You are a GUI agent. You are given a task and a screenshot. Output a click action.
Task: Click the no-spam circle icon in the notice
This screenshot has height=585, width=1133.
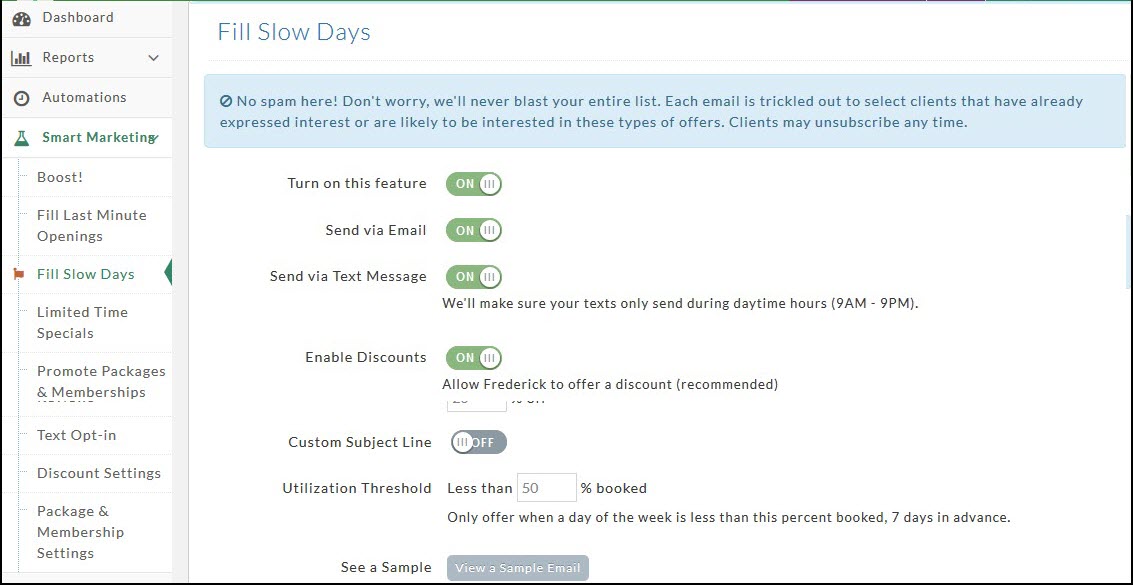[226, 101]
